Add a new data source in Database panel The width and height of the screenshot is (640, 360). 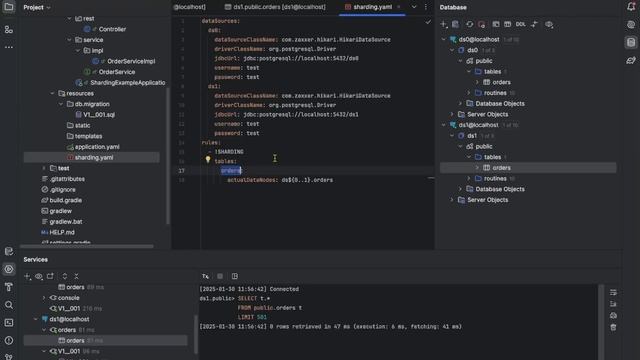click(x=444, y=24)
